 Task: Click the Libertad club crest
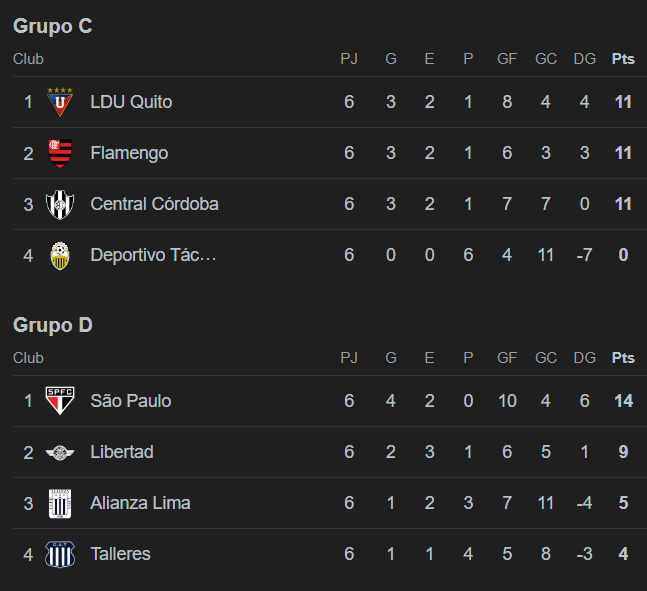[60, 453]
